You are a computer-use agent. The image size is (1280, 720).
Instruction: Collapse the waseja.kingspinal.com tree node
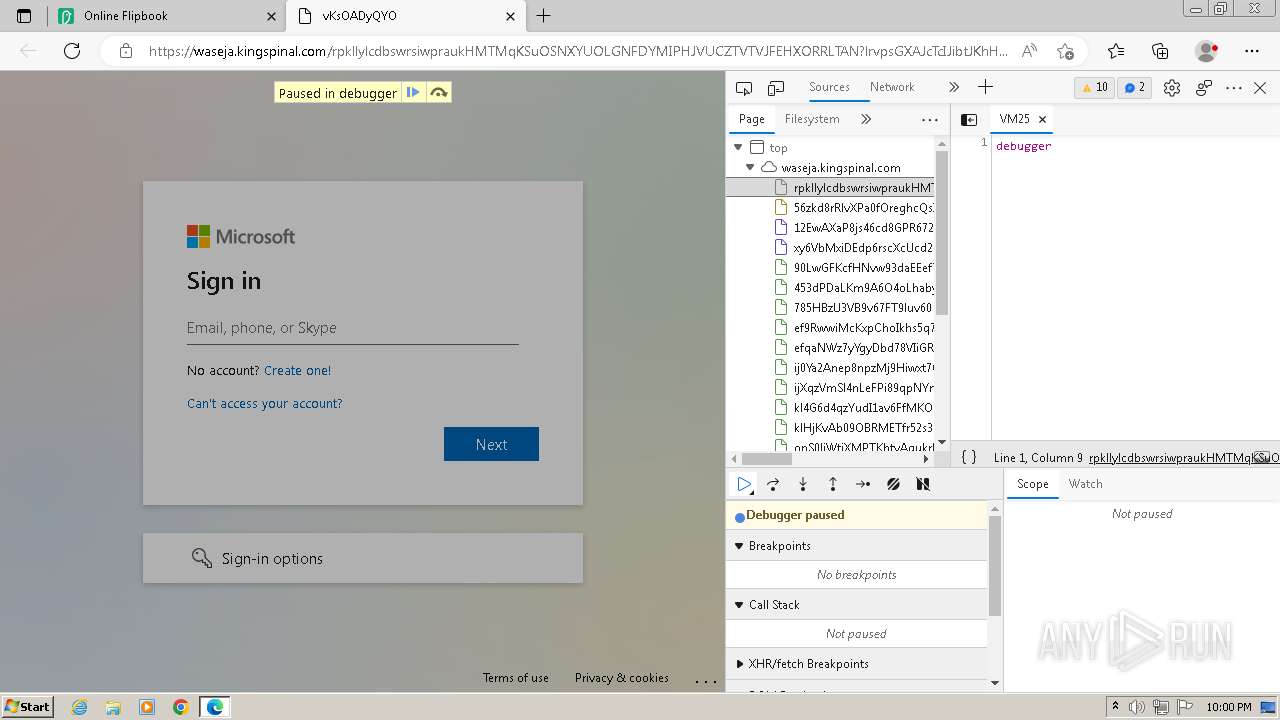(750, 168)
